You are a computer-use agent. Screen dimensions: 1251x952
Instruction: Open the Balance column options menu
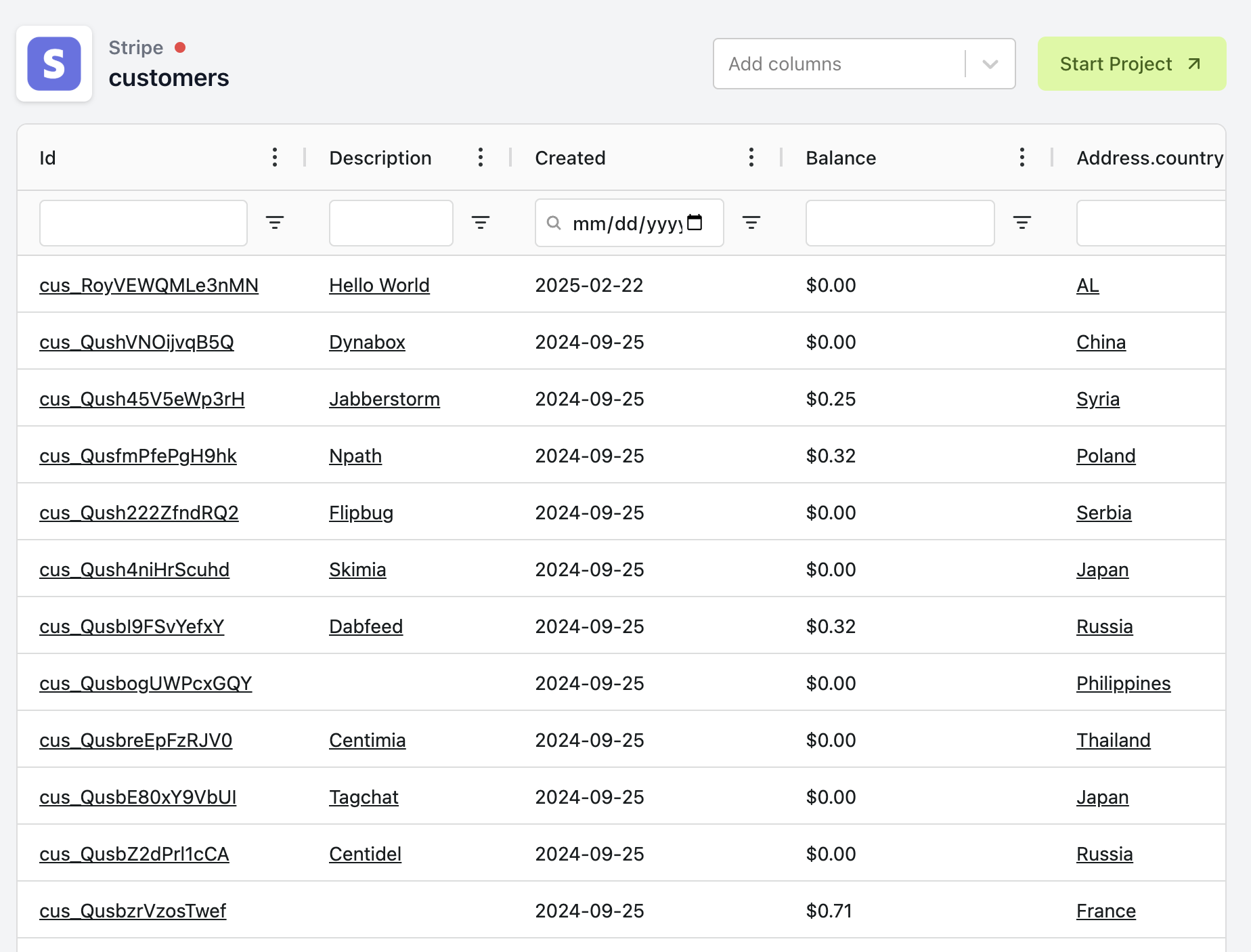point(1022,157)
